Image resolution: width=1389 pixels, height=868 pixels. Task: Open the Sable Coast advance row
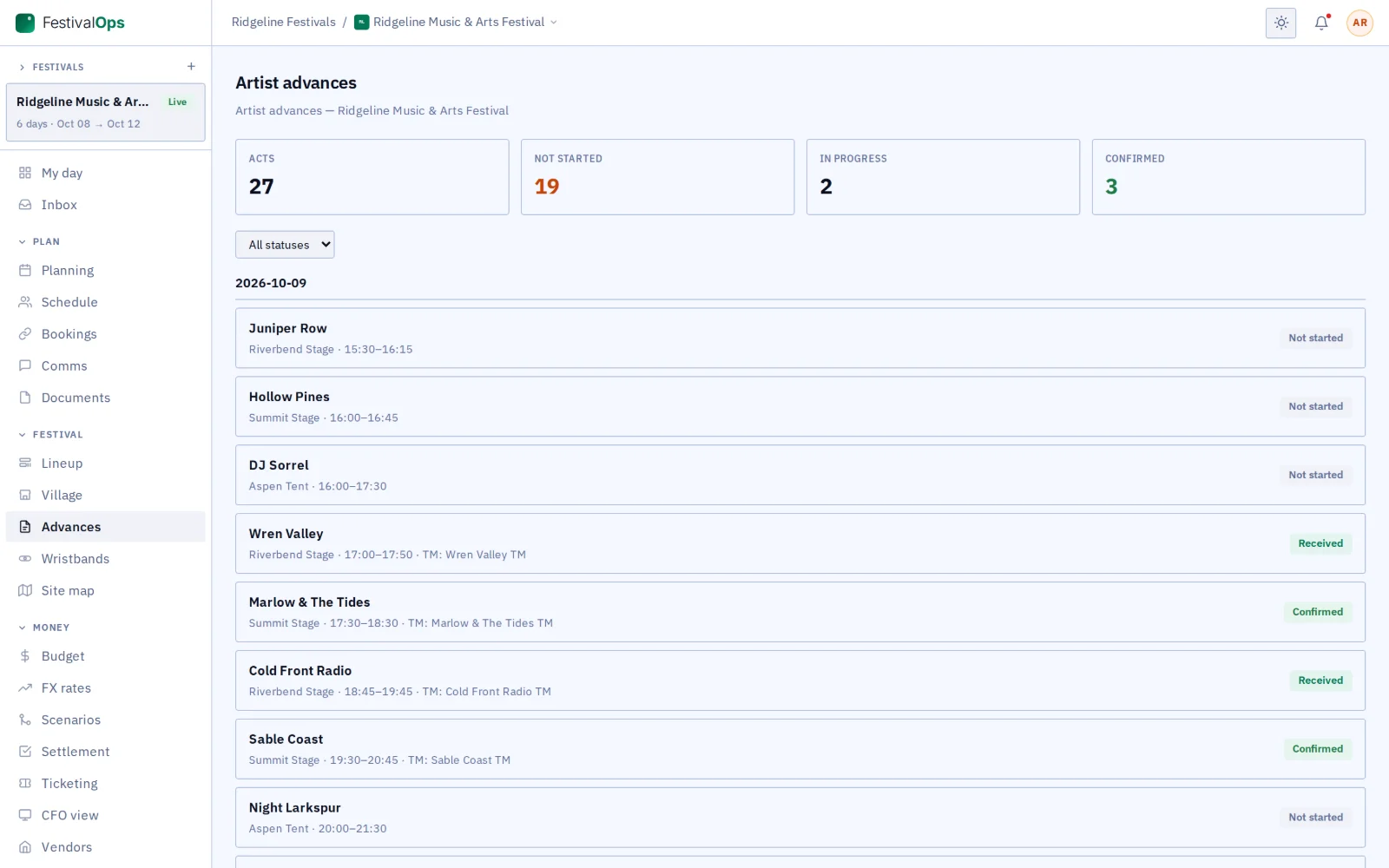click(800, 749)
